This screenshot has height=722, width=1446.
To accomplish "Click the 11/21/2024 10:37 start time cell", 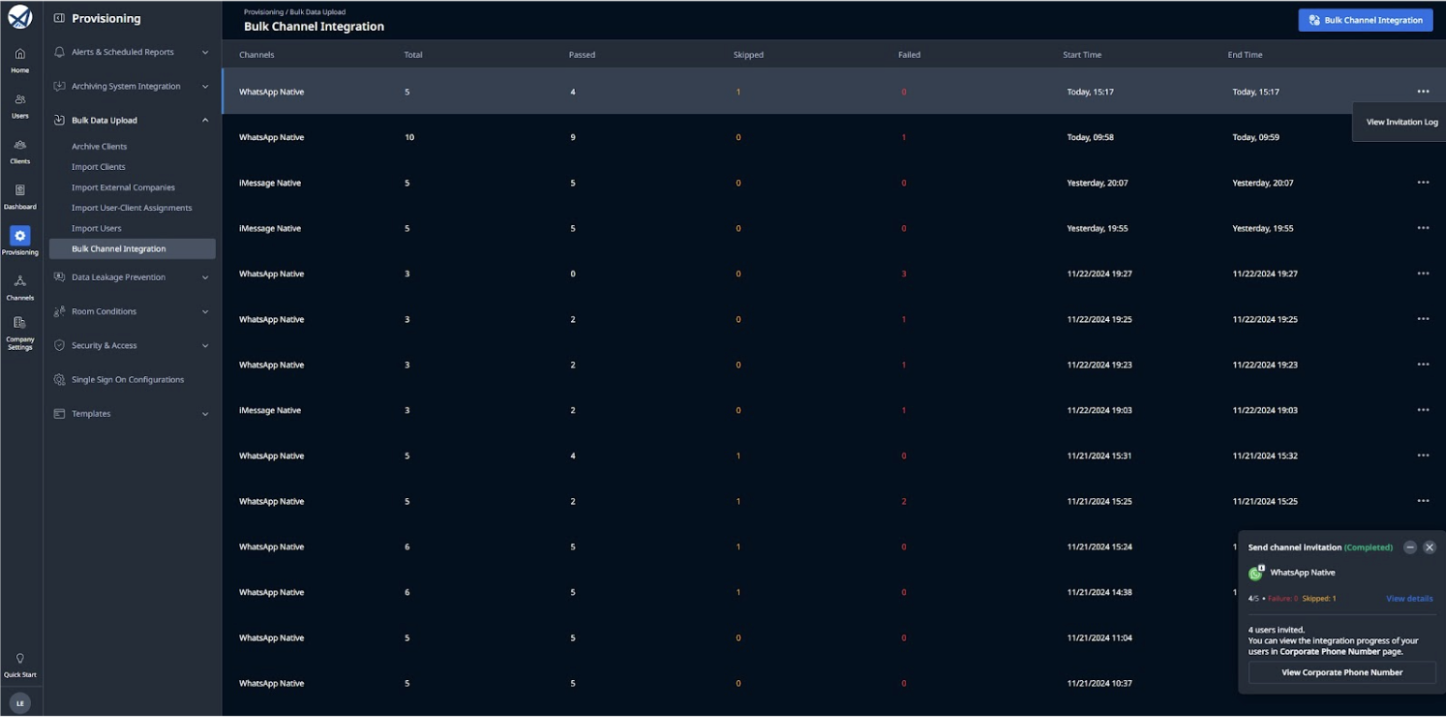I will [1099, 683].
